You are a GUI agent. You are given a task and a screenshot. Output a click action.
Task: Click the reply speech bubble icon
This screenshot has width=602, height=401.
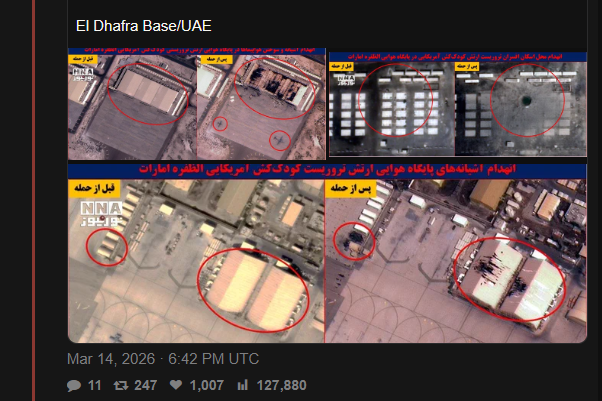[x=74, y=385]
